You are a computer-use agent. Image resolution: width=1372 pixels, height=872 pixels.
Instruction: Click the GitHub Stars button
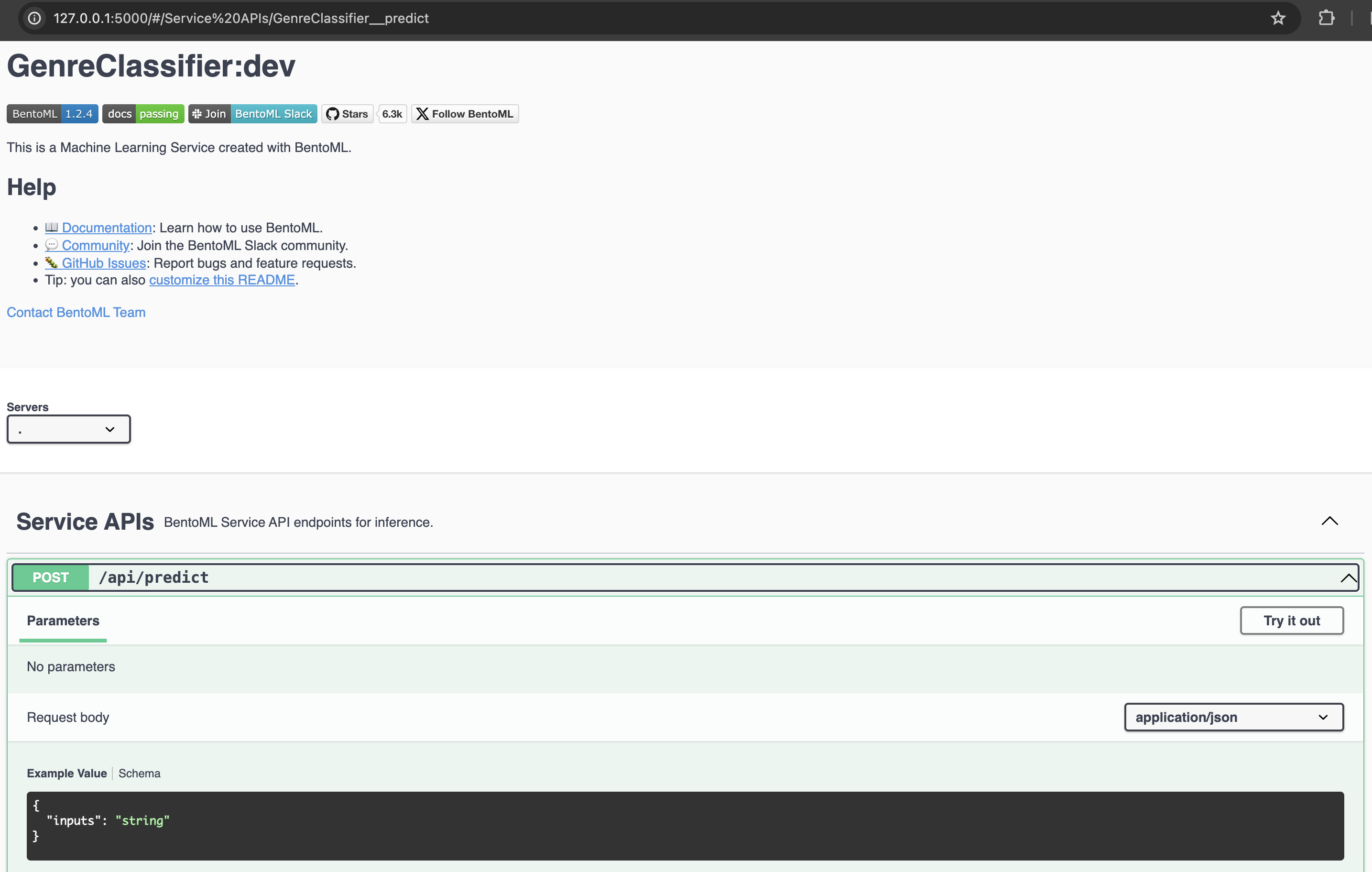pos(347,114)
